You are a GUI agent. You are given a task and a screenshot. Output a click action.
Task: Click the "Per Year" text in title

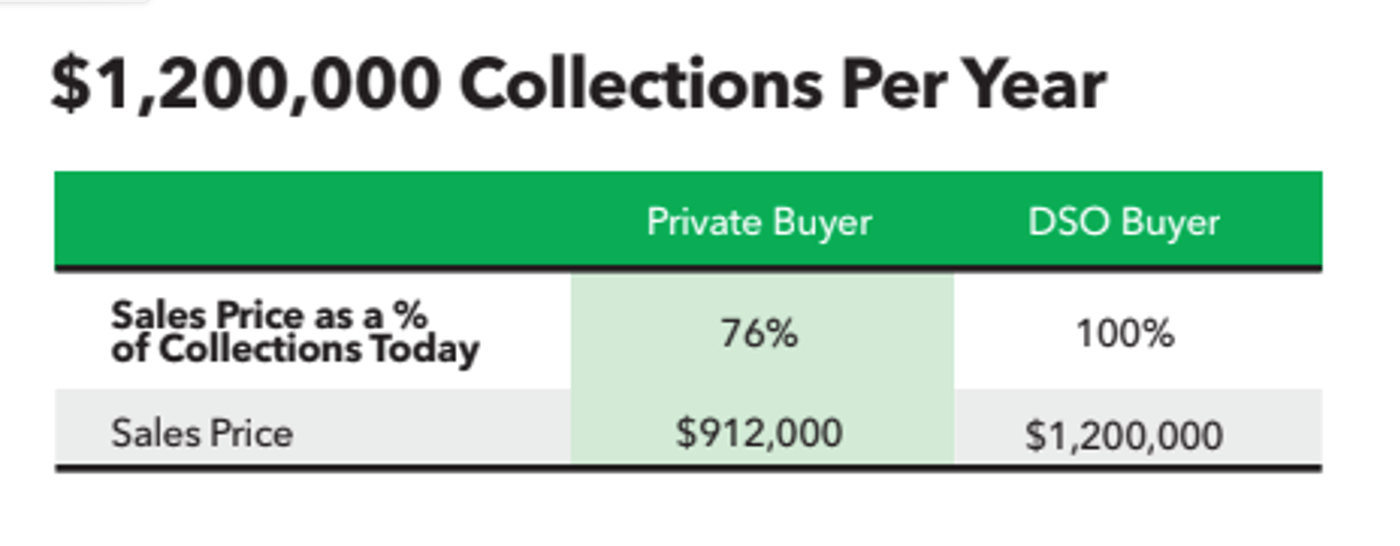[x=973, y=86]
